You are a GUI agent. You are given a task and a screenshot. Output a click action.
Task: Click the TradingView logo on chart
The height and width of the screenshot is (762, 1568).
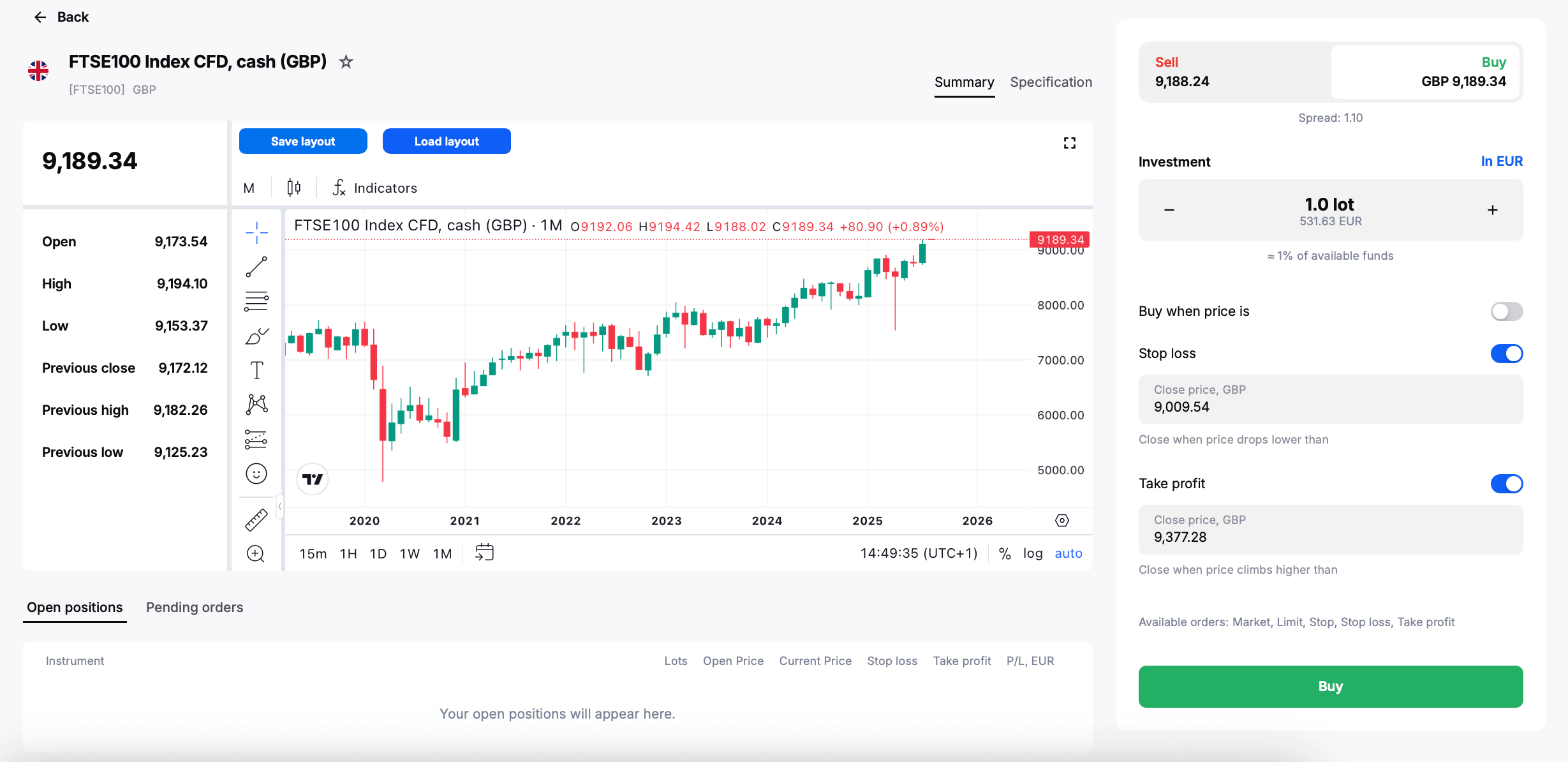[313, 479]
